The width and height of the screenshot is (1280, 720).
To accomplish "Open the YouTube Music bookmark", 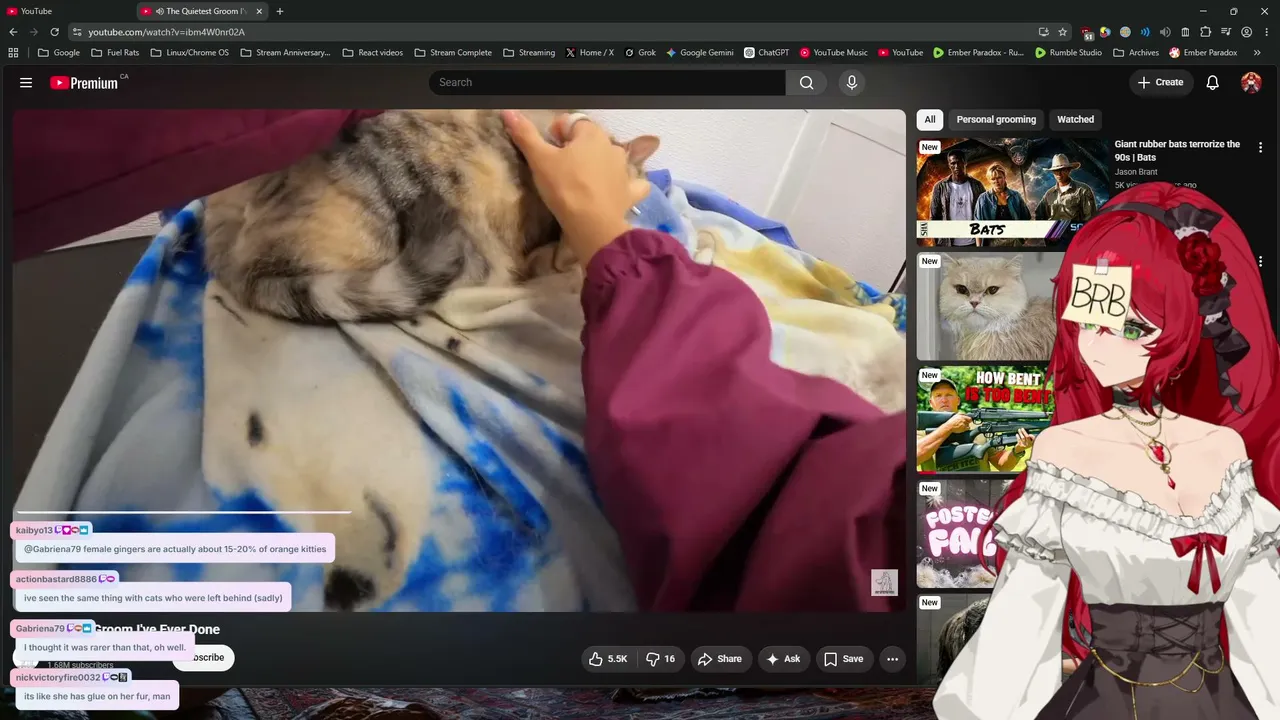I will (x=834, y=53).
